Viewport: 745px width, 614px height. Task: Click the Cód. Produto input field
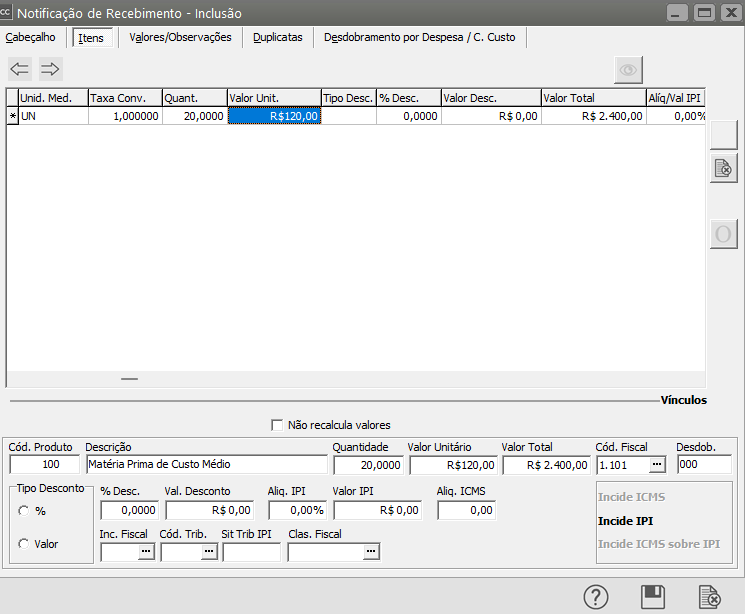pyautogui.click(x=44, y=465)
